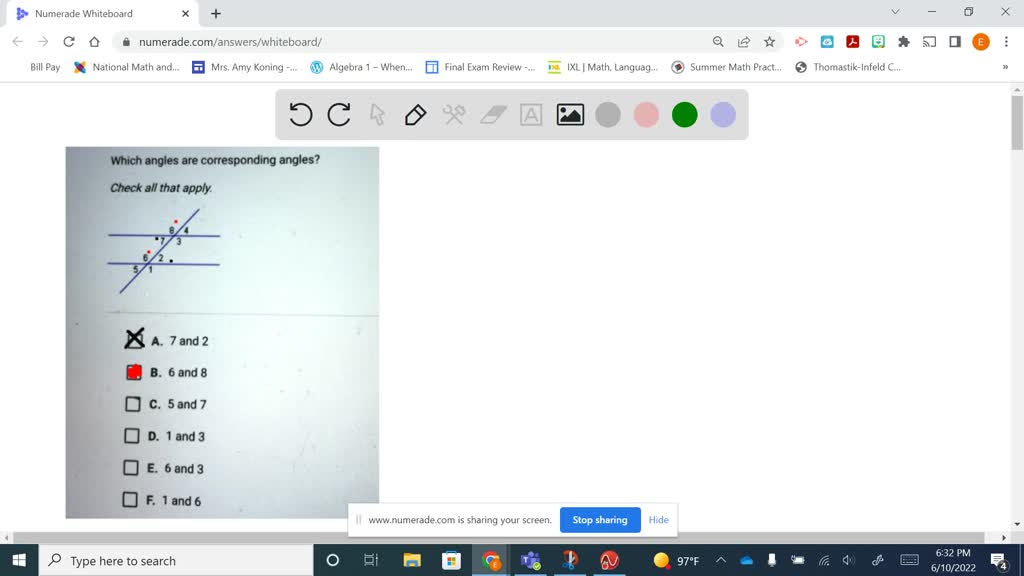
Task: Select the Pen drawing tool
Action: pyautogui.click(x=415, y=114)
